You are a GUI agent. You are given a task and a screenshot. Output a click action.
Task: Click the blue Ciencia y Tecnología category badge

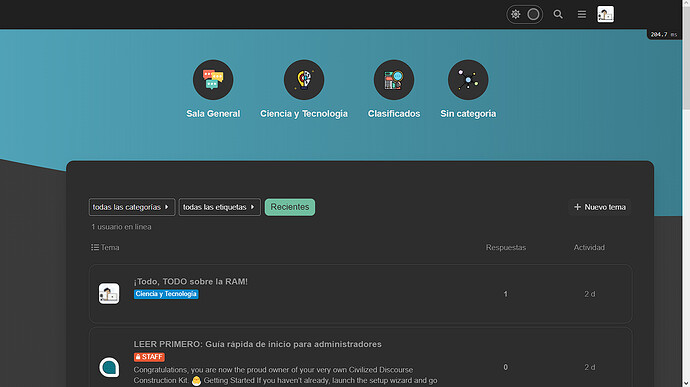click(166, 294)
